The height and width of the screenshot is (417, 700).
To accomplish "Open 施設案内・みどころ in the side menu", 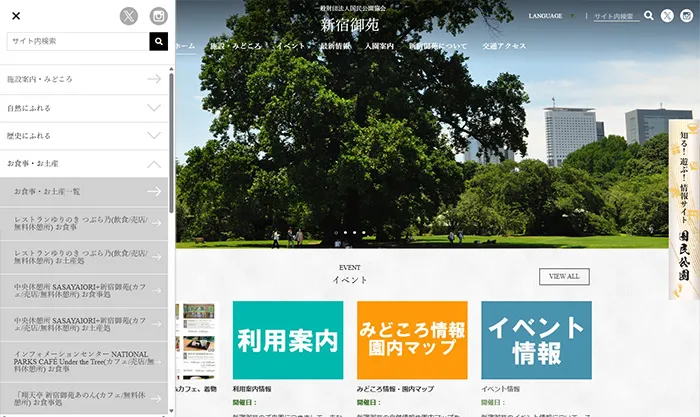I will click(39, 79).
